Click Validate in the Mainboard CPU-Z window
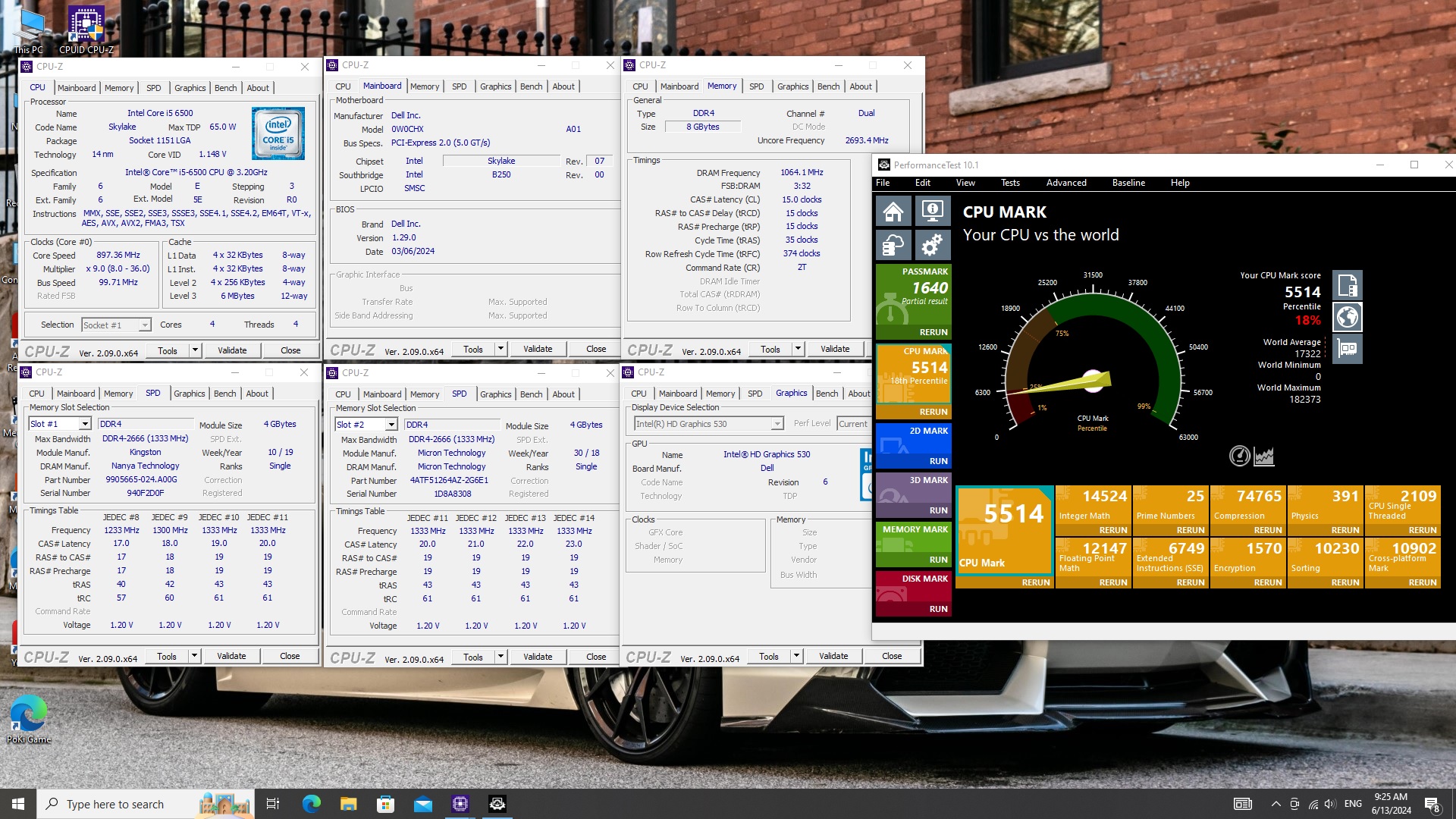 pyautogui.click(x=537, y=349)
